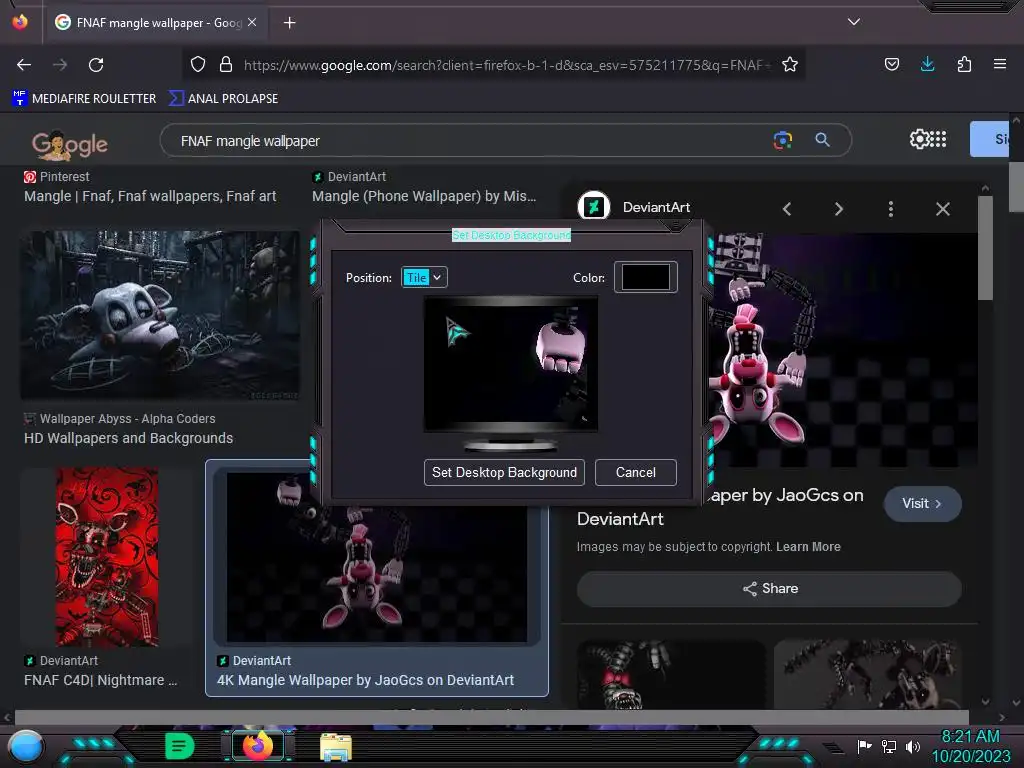Click the Google doodle logo
Image resolution: width=1024 pixels, height=768 pixels.
(70, 144)
